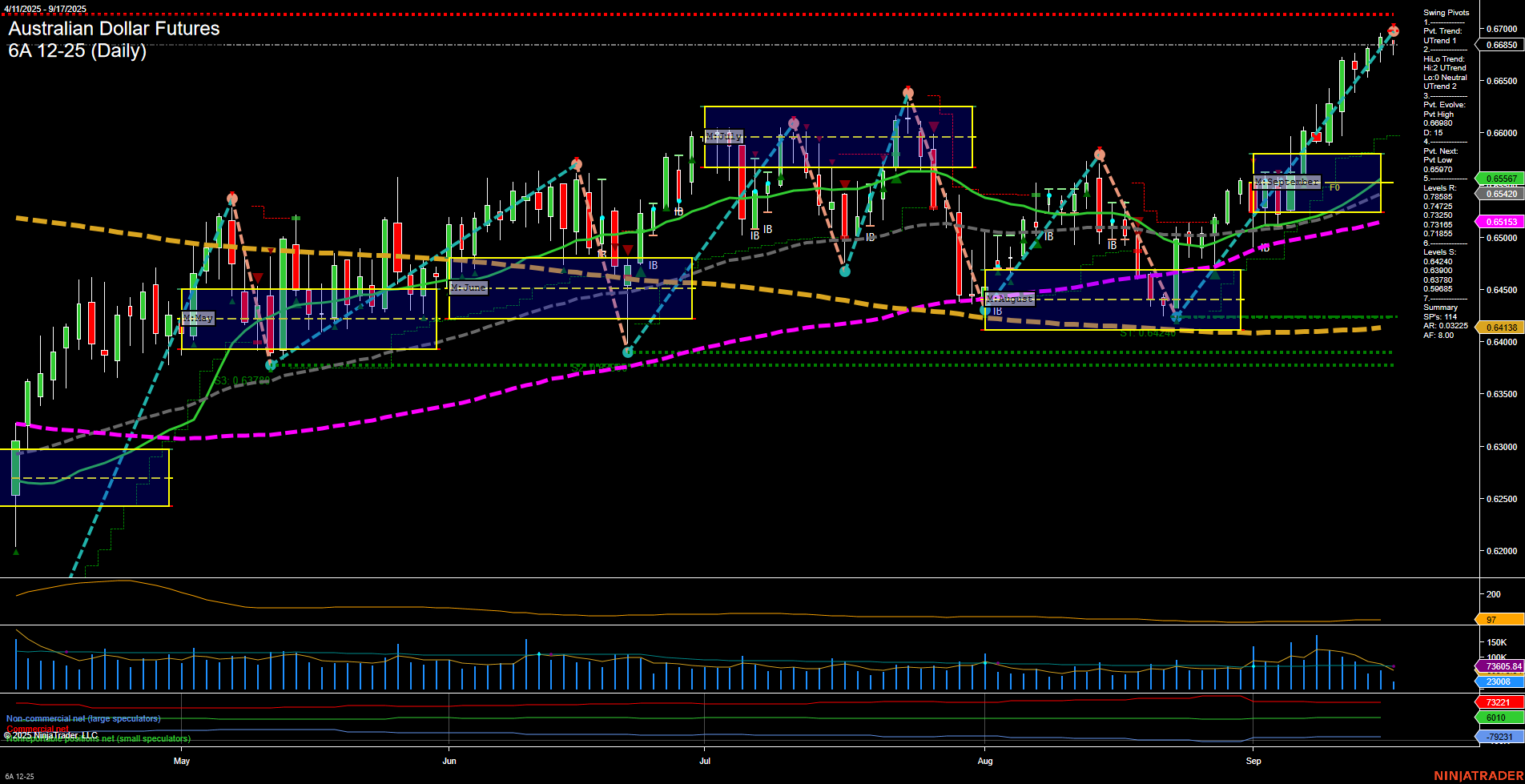Select the magenta 0.65153 price flag
Screen dimensions: 1525x784
pos(1501,222)
